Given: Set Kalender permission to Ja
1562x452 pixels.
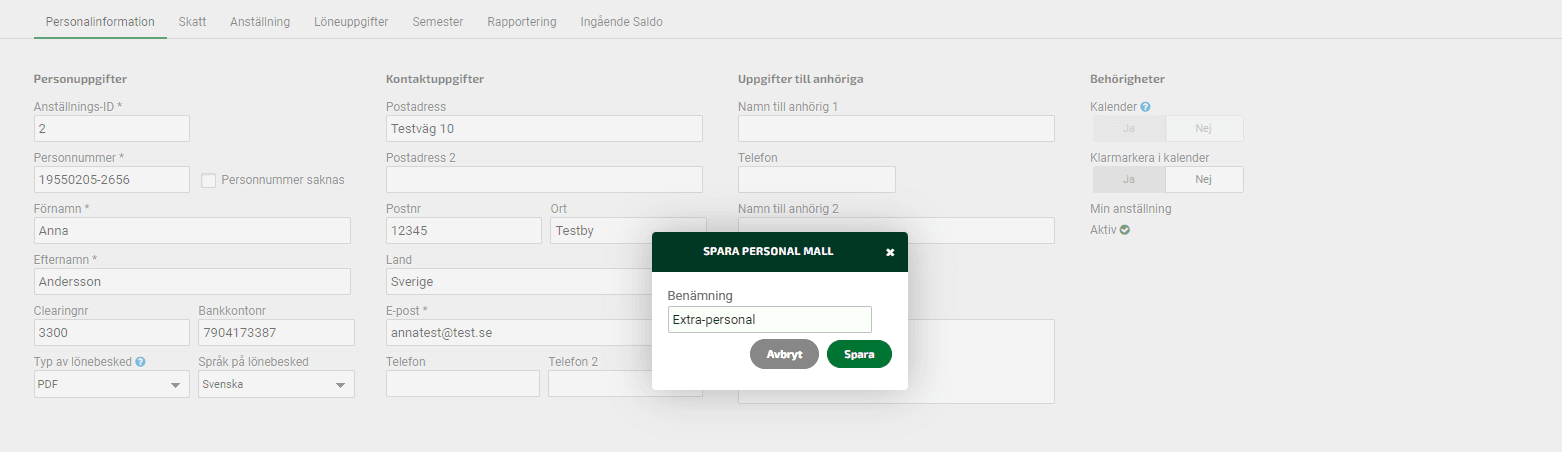Looking at the screenshot, I should [x=1129, y=128].
